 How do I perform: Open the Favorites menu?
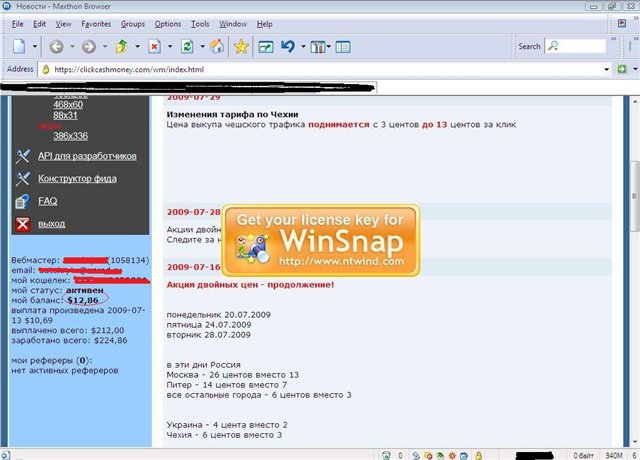96,23
